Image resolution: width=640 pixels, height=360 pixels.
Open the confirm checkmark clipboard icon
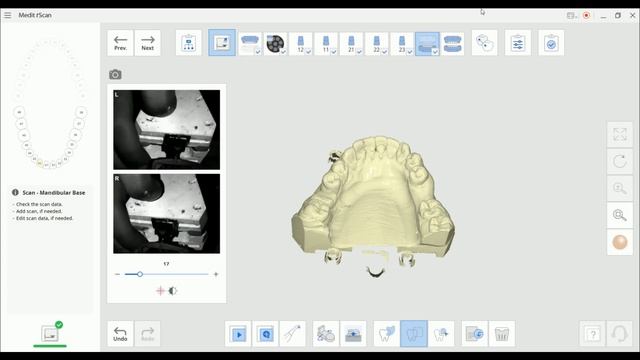pos(551,43)
